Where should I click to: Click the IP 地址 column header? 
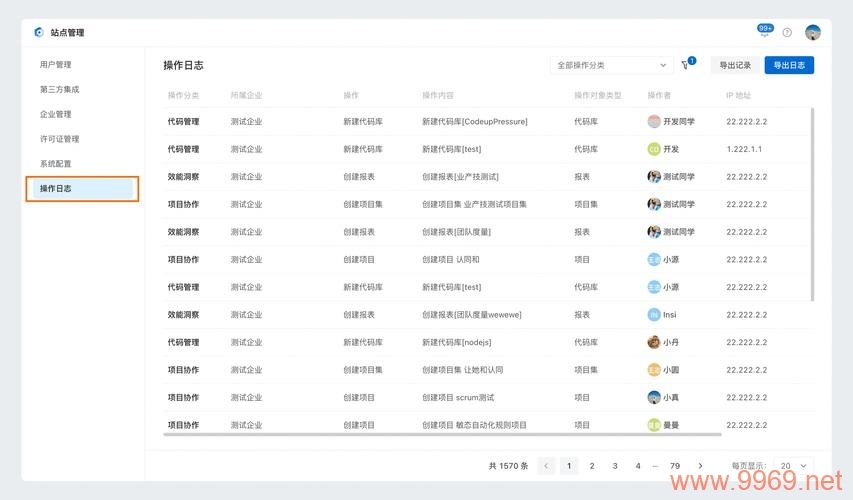pos(738,95)
